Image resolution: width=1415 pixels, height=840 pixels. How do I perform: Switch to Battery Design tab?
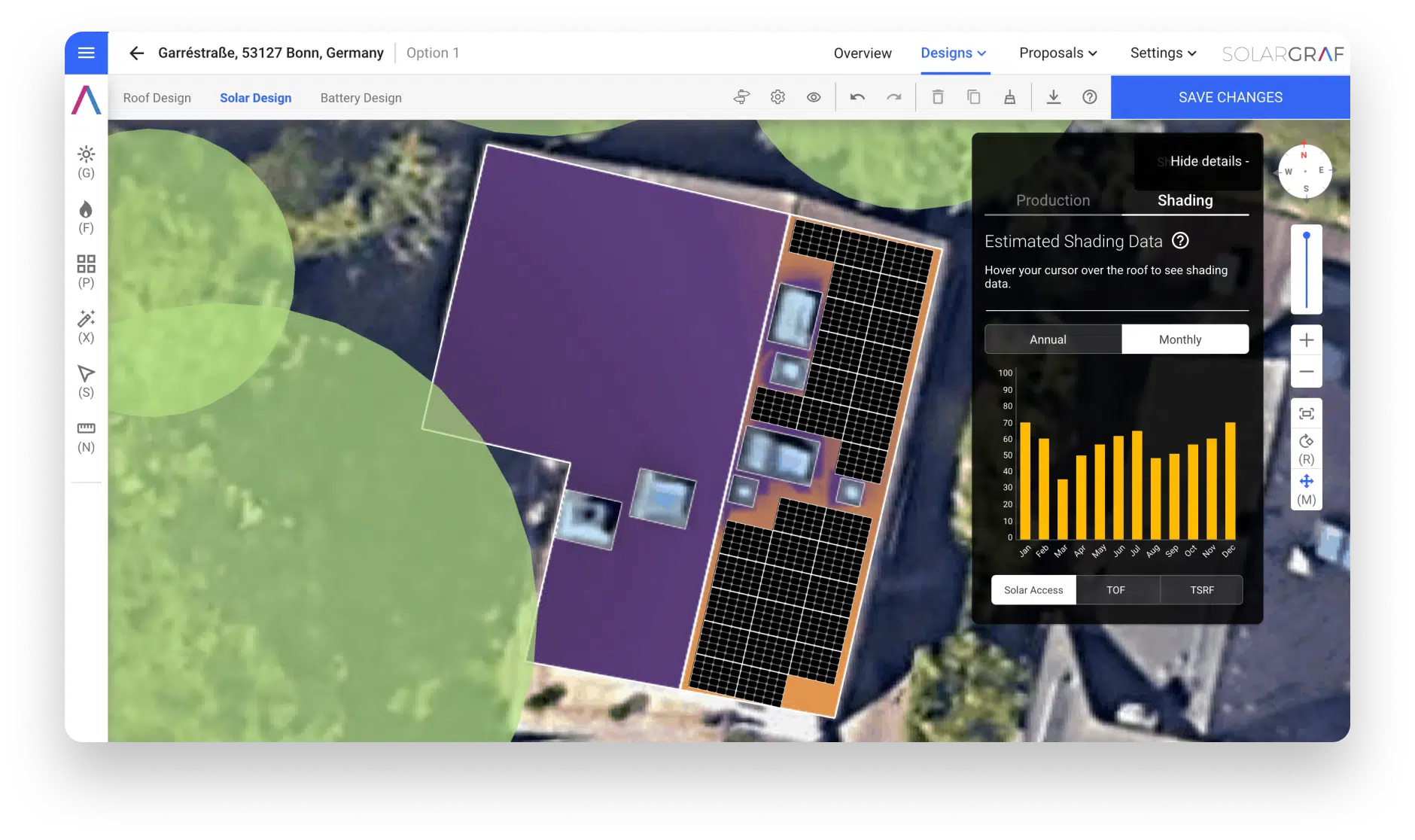click(361, 98)
